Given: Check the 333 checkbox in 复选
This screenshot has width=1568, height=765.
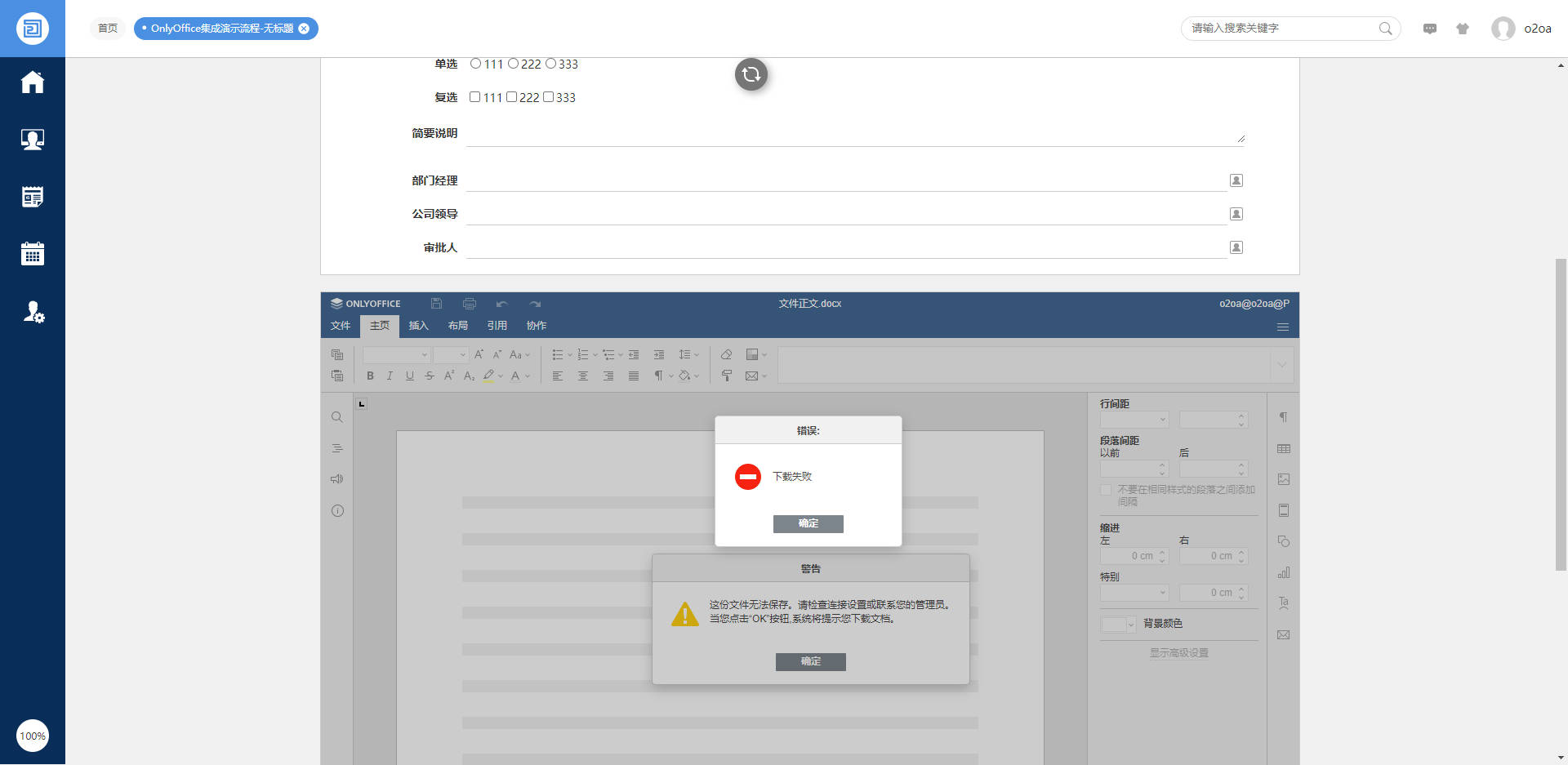Looking at the screenshot, I should tap(548, 97).
